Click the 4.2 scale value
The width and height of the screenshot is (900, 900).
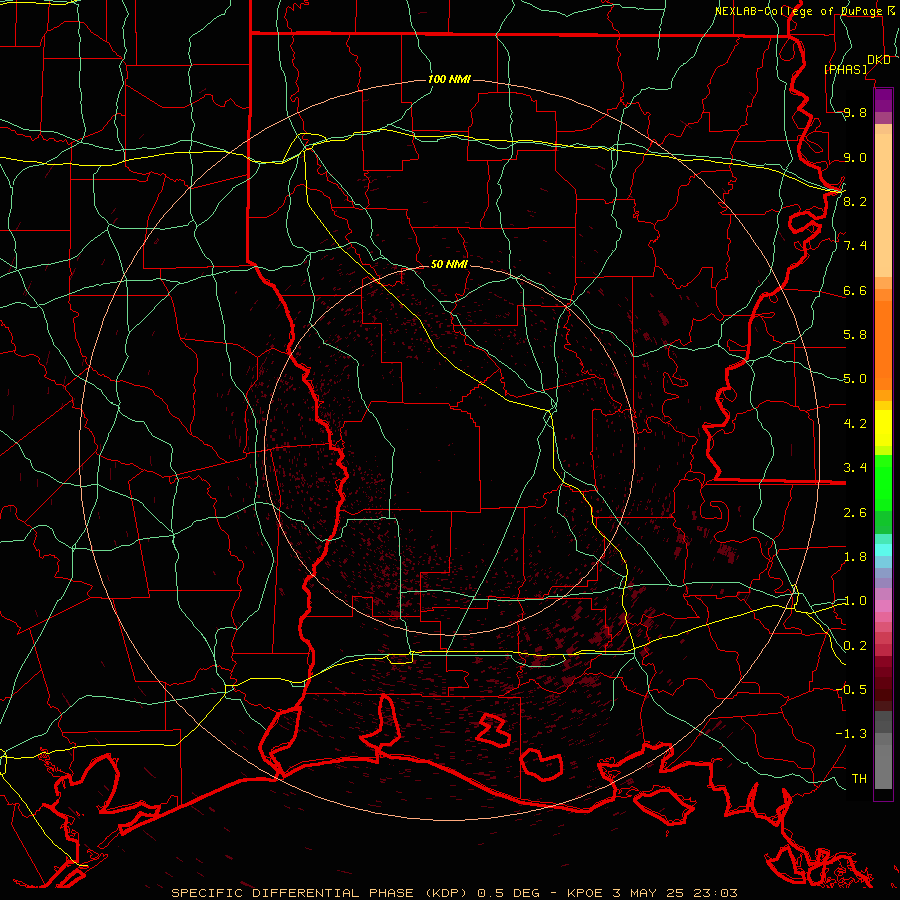coord(855,424)
